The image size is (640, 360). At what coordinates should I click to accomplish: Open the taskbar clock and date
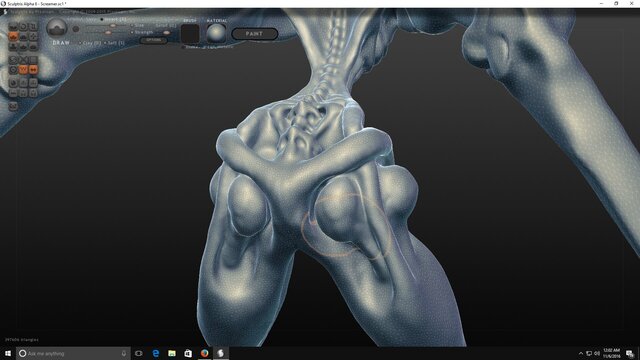(611, 353)
